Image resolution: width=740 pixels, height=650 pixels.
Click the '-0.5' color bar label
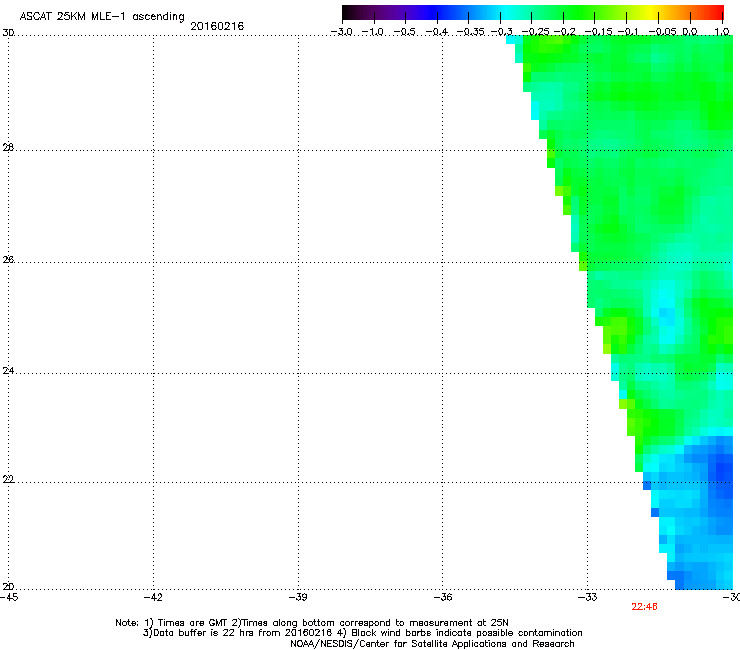(404, 32)
